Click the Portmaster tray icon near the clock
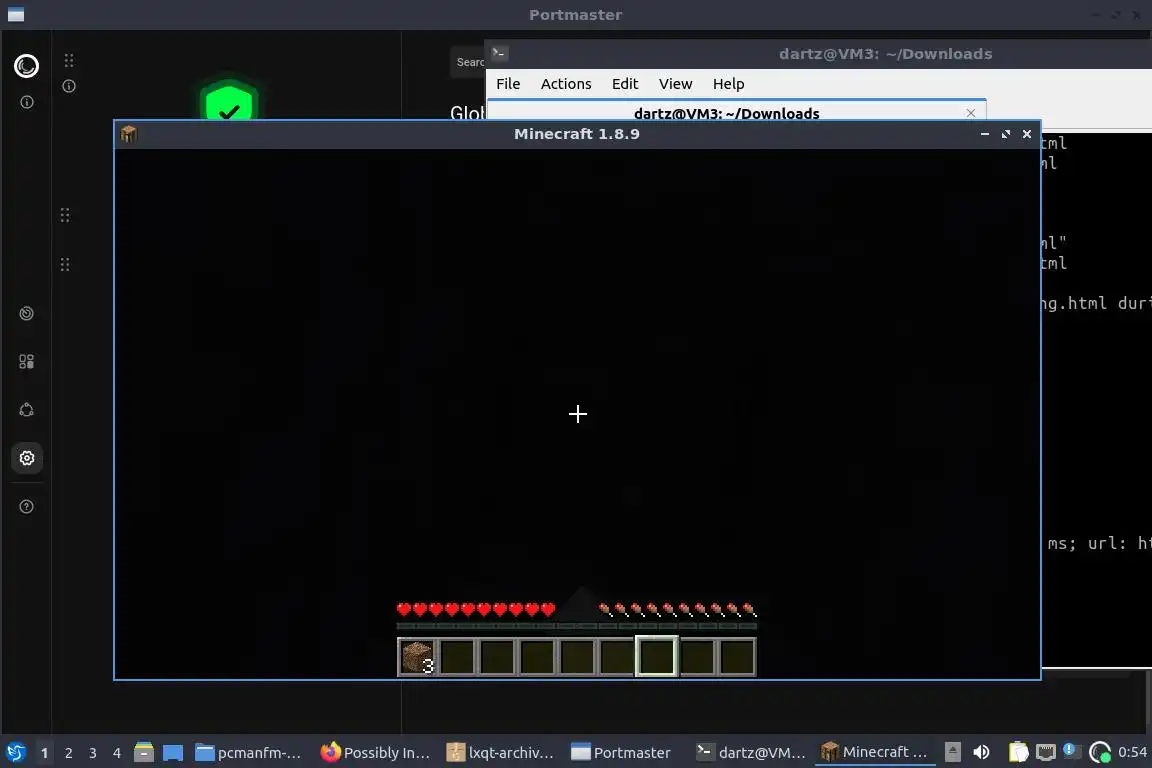Viewport: 1152px width, 768px height. [1100, 753]
